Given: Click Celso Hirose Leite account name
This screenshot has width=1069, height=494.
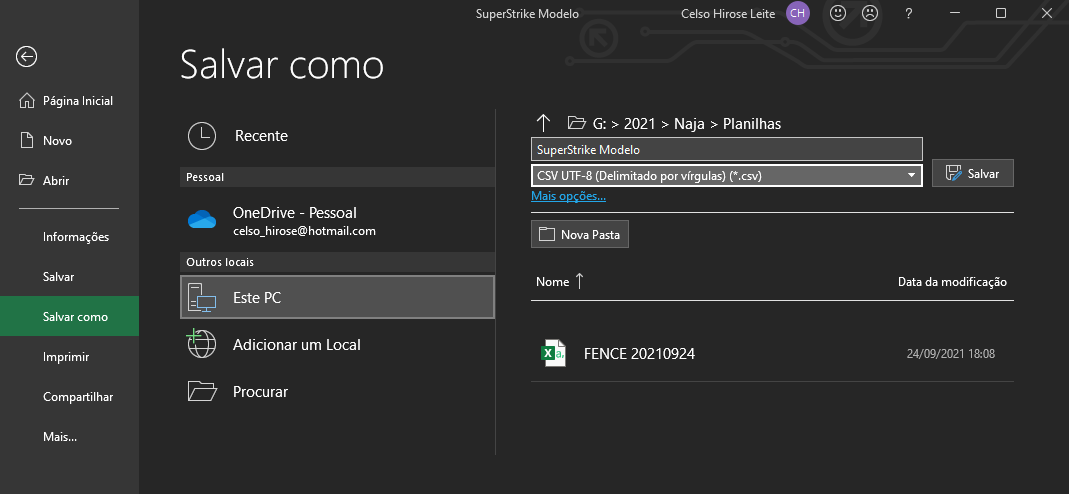Looking at the screenshot, I should click(x=727, y=14).
